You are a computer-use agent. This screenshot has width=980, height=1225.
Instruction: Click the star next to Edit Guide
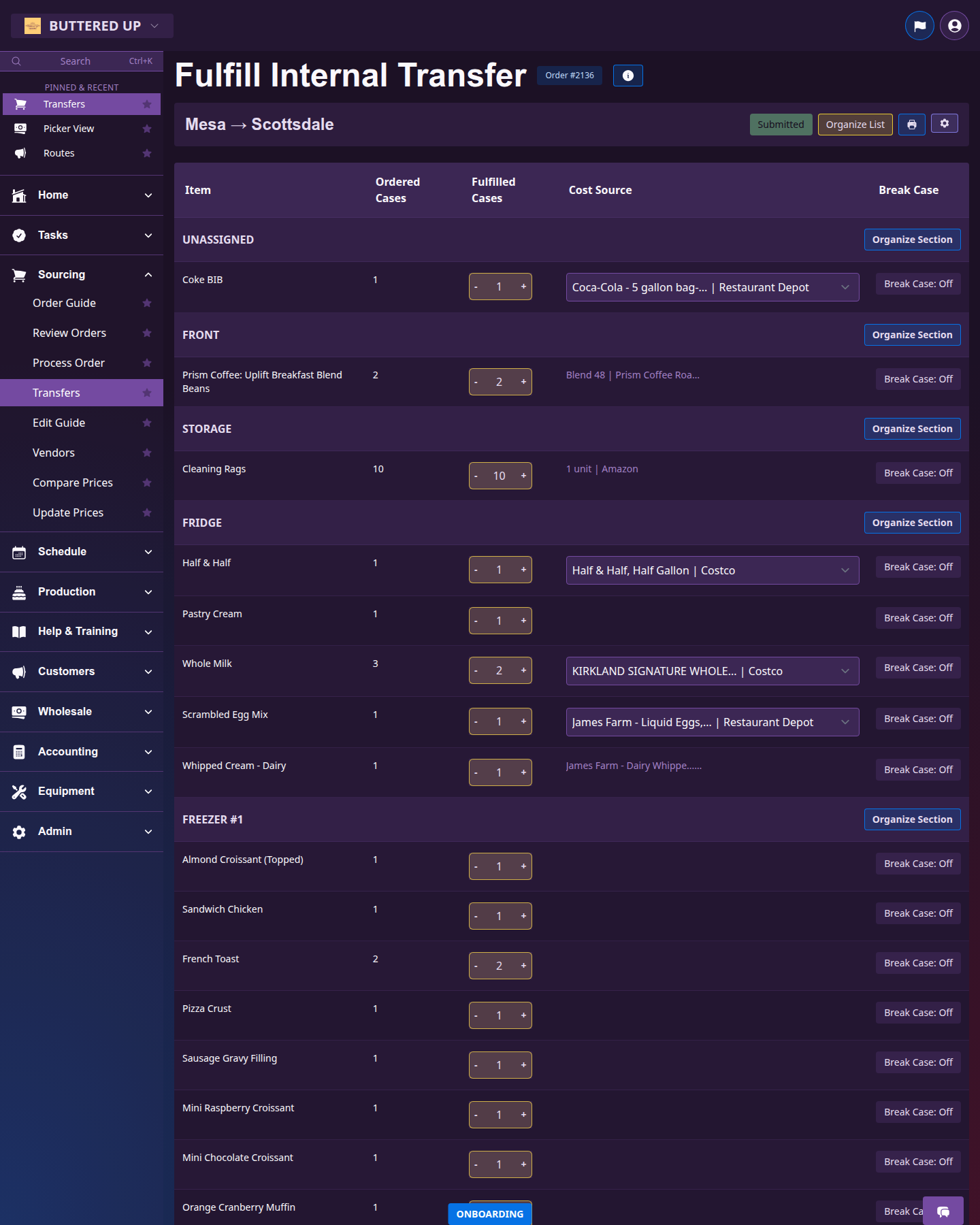(x=147, y=423)
